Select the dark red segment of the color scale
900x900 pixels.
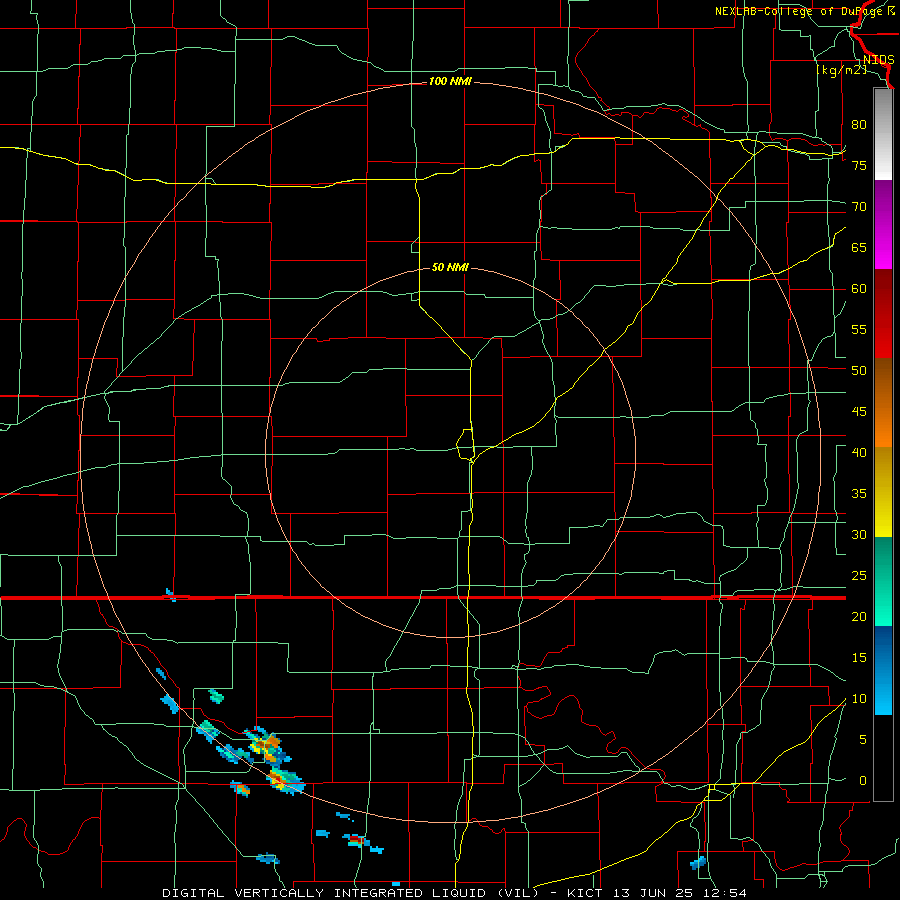point(883,314)
